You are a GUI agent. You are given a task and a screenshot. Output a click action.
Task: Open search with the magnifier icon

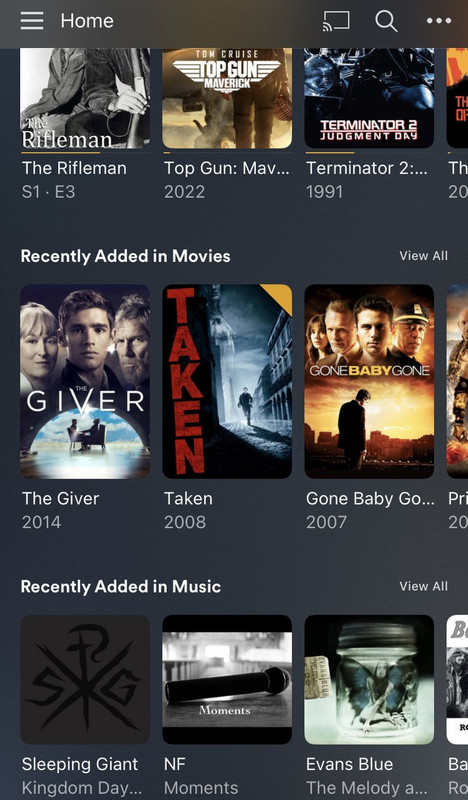386,21
